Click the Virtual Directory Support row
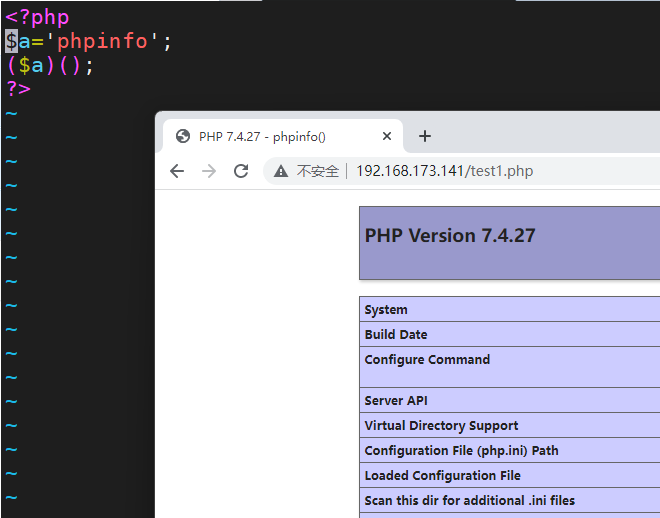 441,425
